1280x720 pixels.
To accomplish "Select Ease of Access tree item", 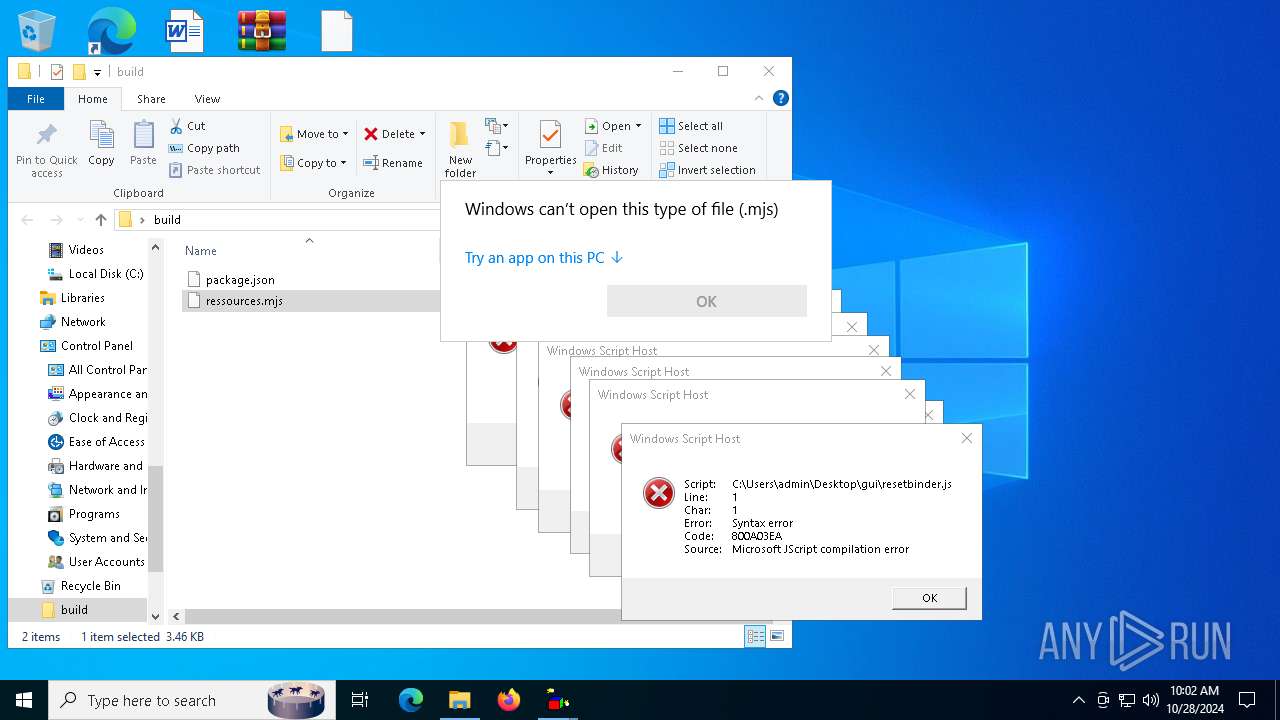I will coord(97,442).
